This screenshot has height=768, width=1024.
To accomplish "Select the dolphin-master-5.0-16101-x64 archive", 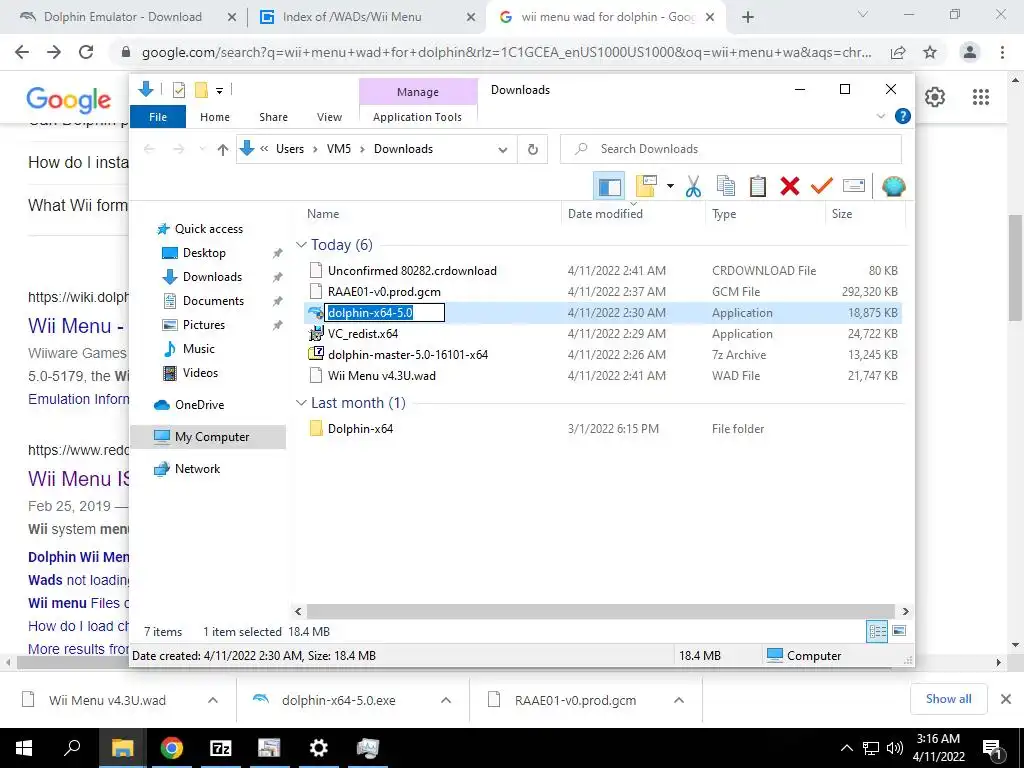I will pyautogui.click(x=408, y=355).
